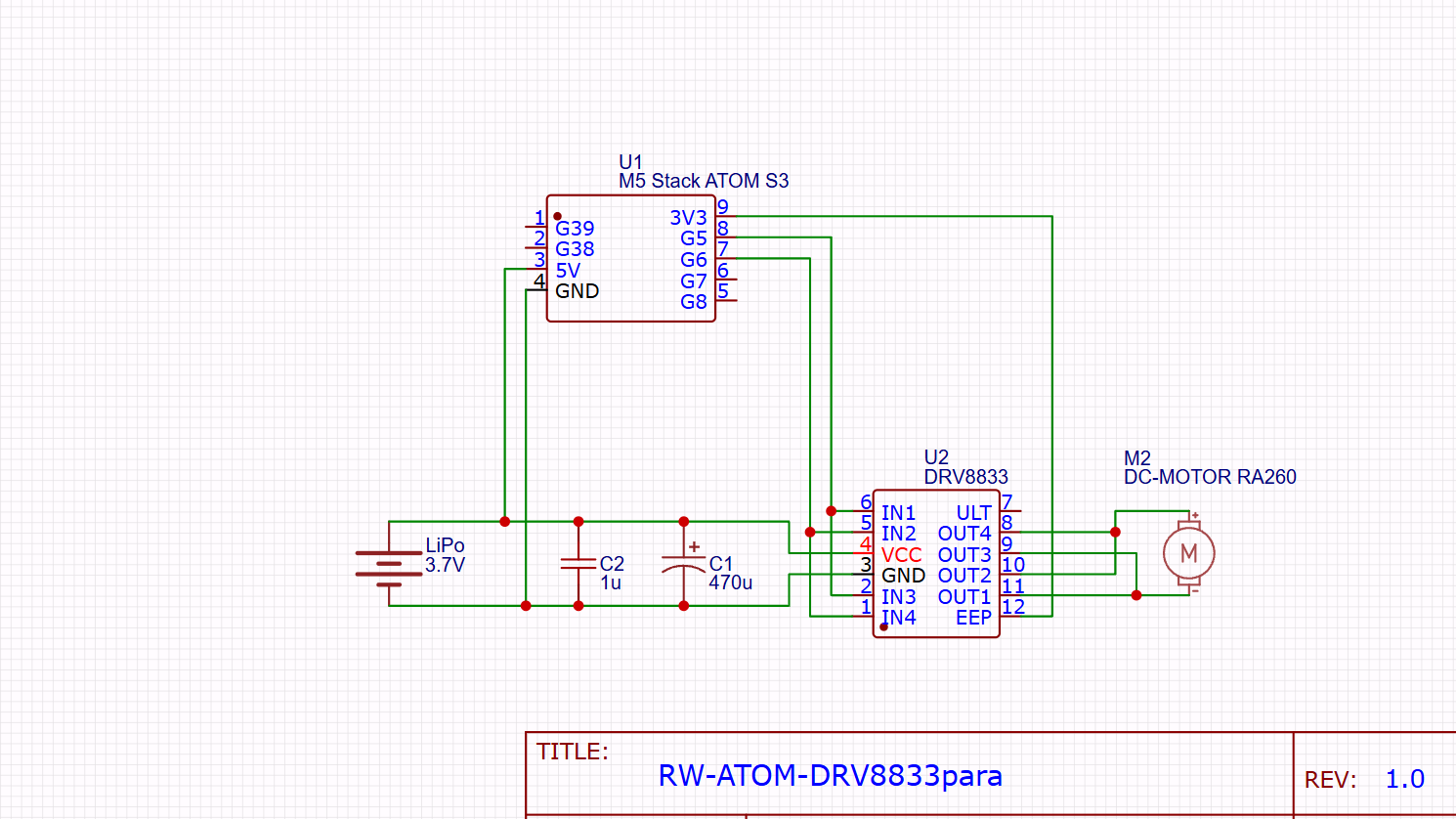Click the OUT1 pin label
The height and width of the screenshot is (819, 1456).
964,597
